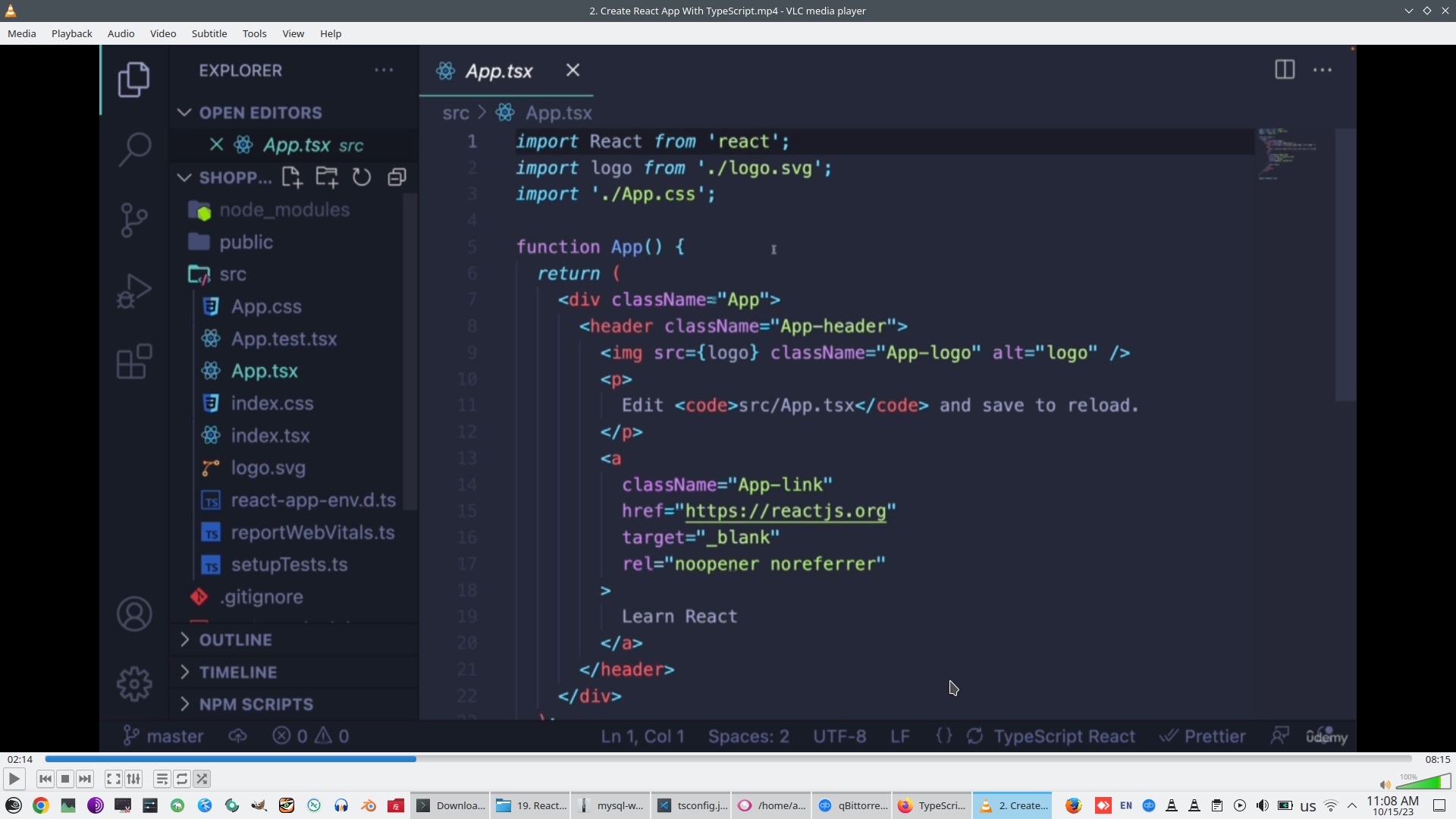Skip to next media track
This screenshot has width=1456, height=819.
pyautogui.click(x=85, y=779)
